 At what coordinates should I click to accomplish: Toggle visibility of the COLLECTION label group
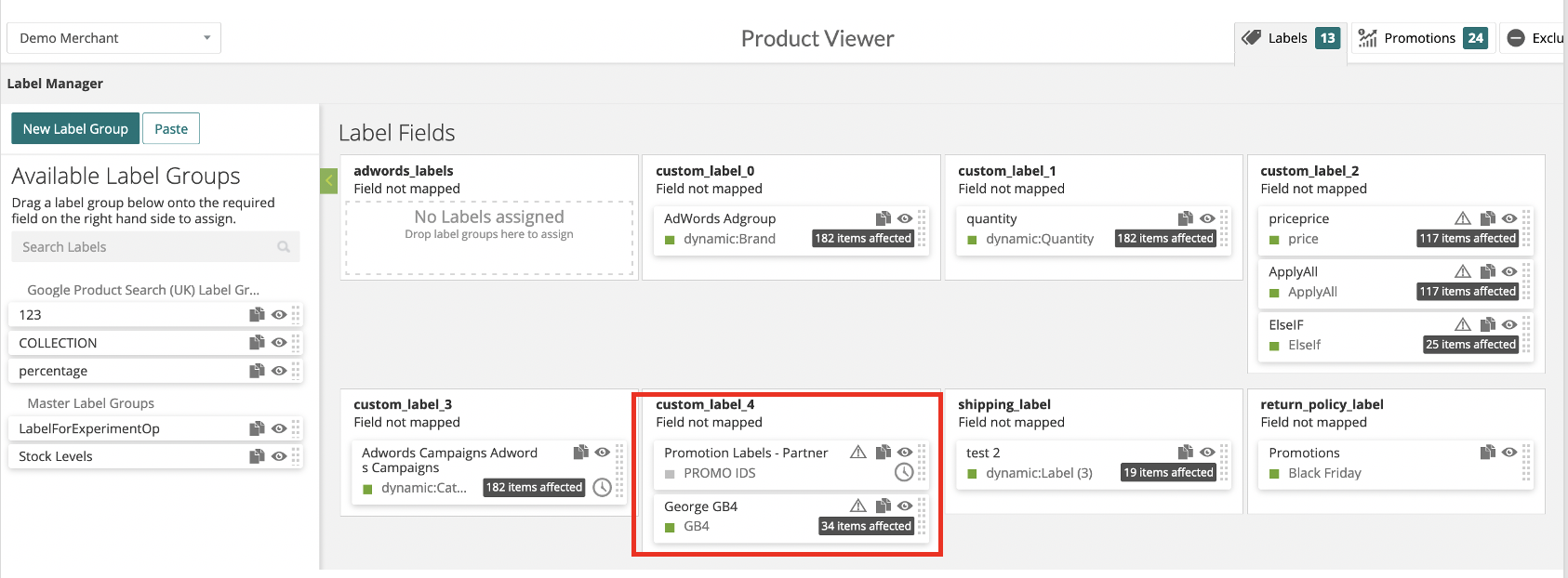coord(279,343)
